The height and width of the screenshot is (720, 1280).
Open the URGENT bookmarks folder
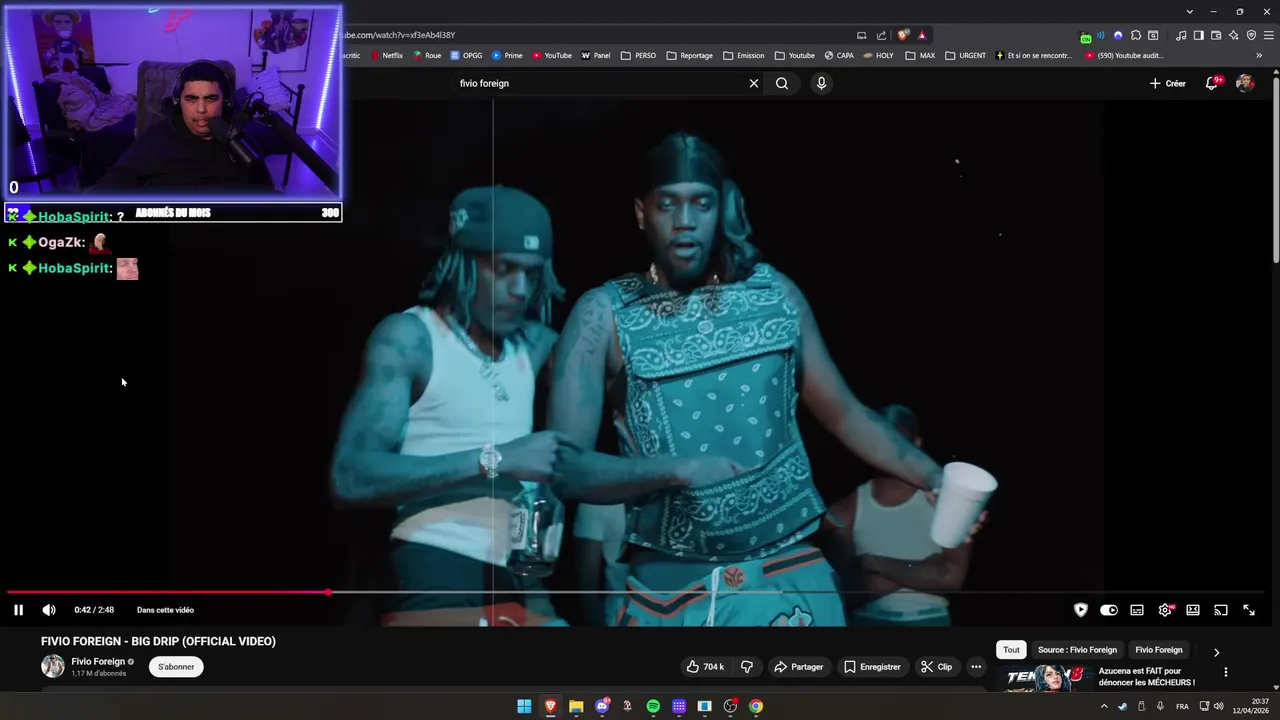[x=965, y=56]
